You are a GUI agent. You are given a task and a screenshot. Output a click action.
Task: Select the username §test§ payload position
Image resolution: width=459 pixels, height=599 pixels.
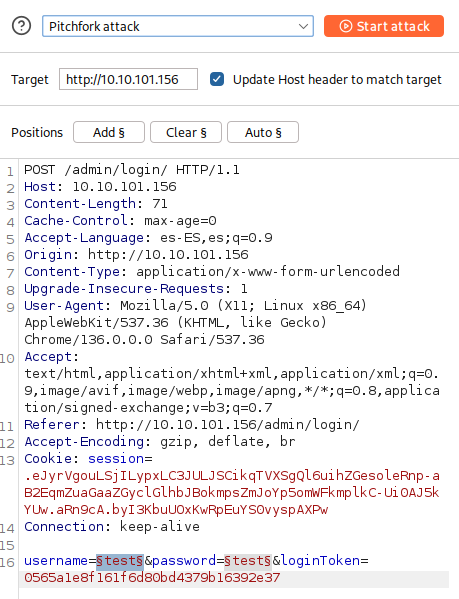tap(120, 561)
